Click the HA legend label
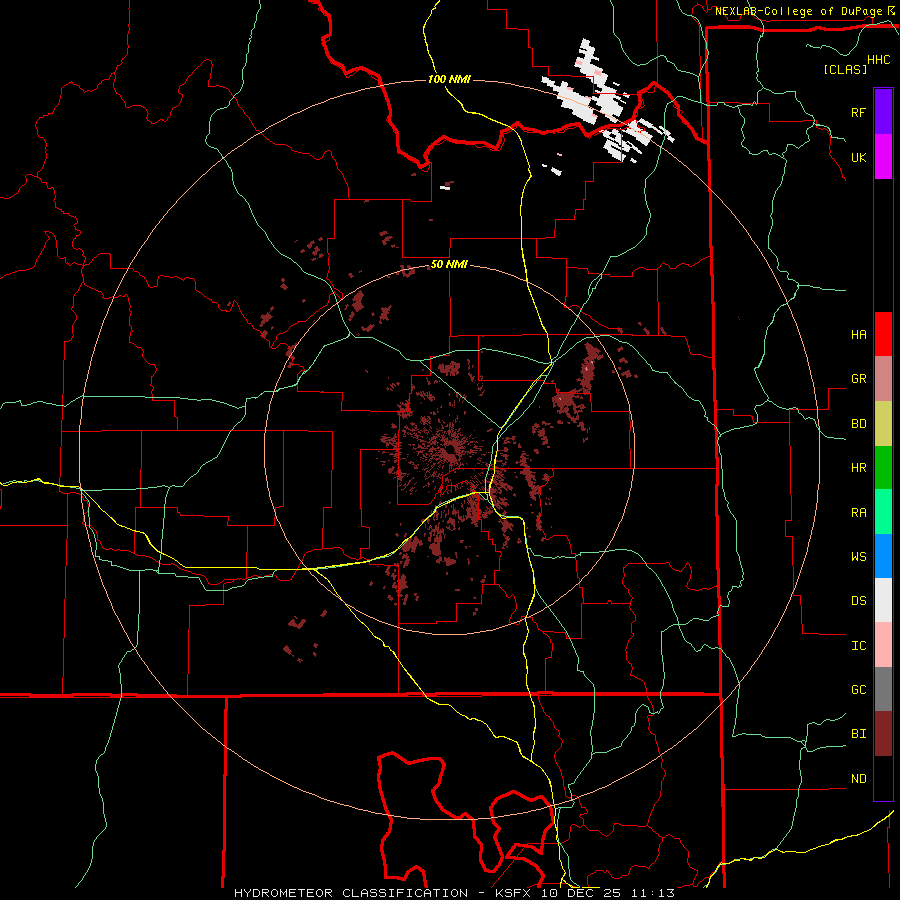 [x=858, y=334]
